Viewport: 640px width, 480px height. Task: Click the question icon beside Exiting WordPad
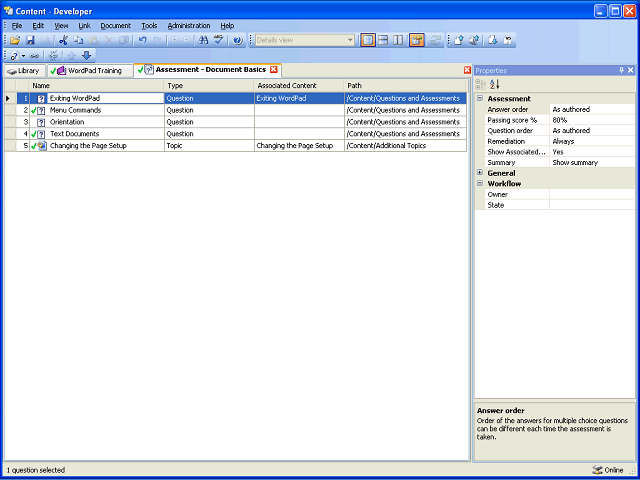(41, 98)
